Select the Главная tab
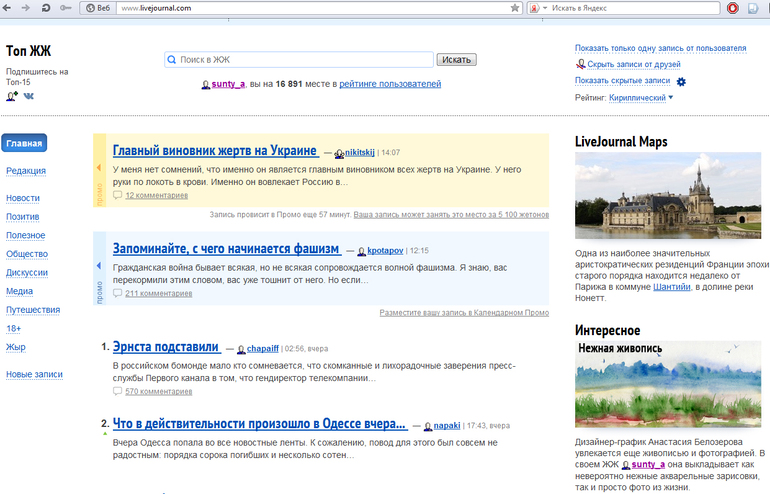770x494 pixels. 24,143
